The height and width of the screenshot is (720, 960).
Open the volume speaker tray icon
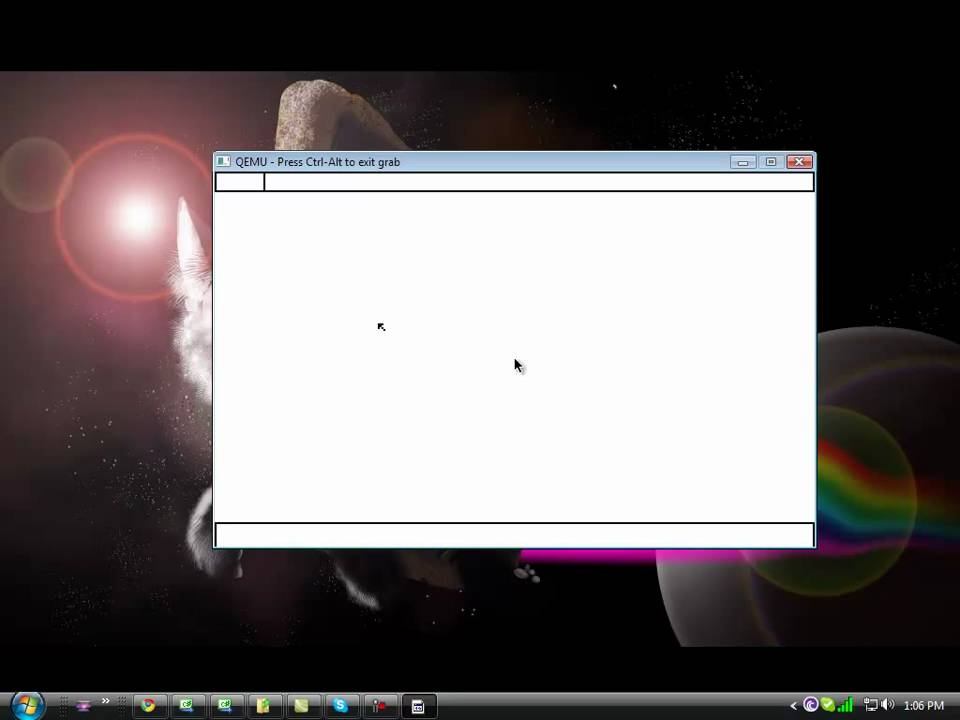888,705
